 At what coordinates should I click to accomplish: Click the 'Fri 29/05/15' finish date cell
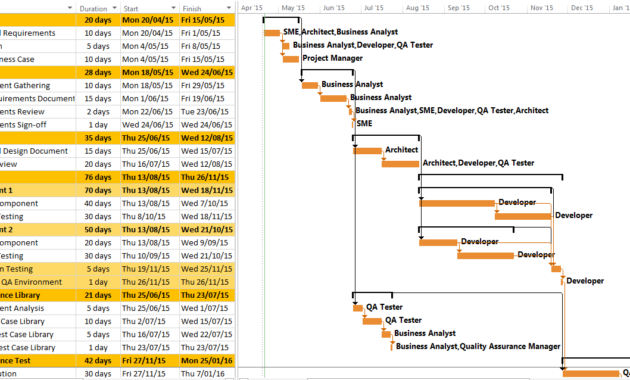pyautogui.click(x=207, y=86)
